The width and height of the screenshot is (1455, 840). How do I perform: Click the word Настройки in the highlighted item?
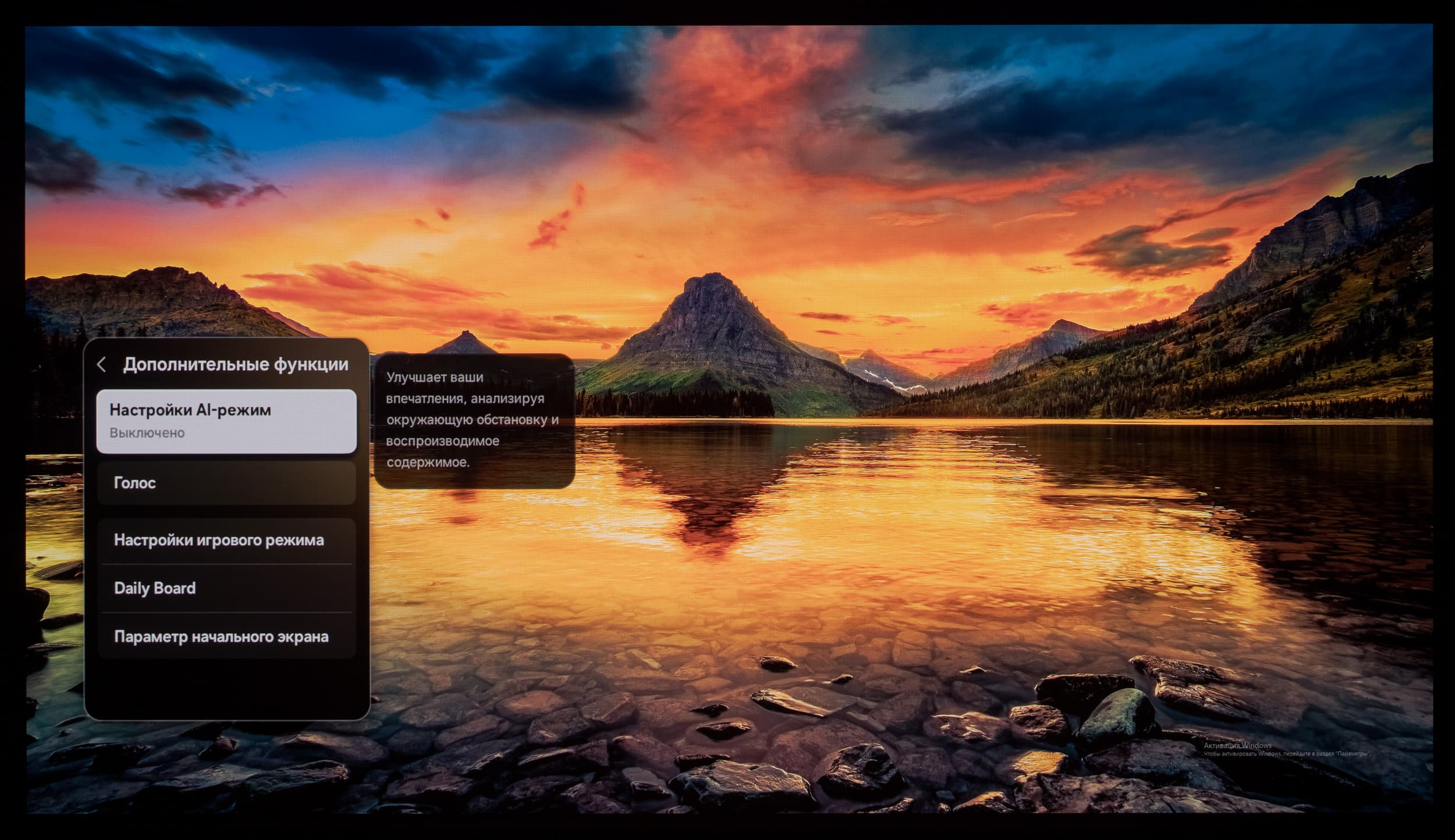pos(150,410)
